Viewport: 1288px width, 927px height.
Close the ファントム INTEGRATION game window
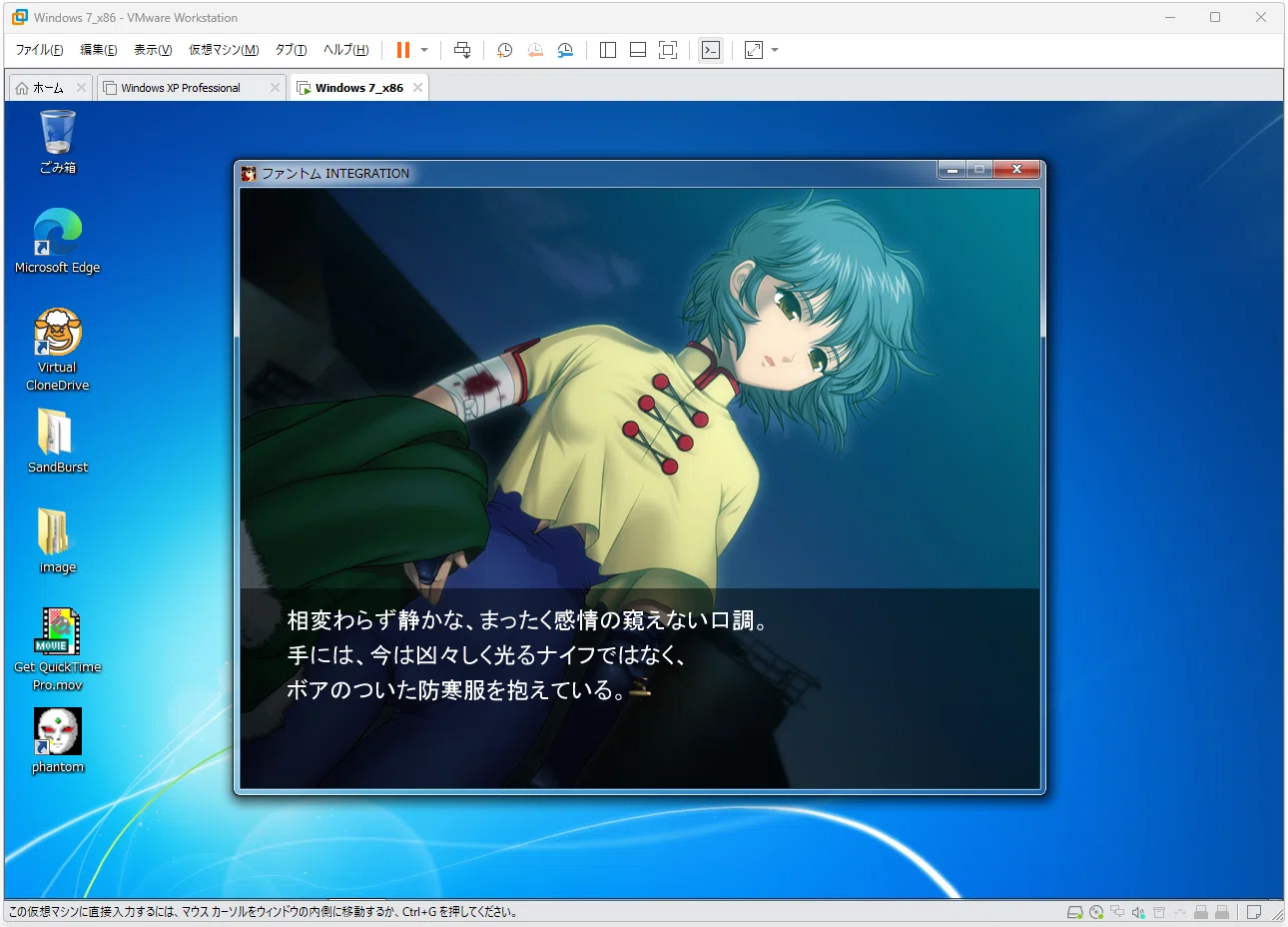click(x=1016, y=170)
